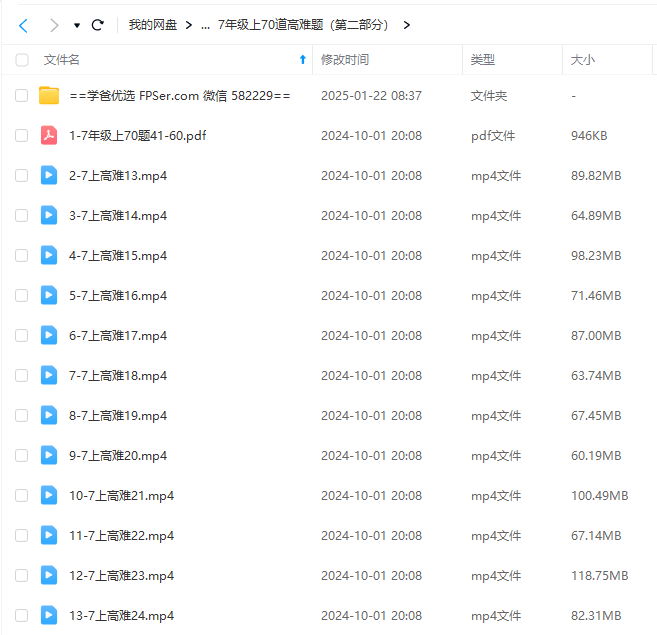Viewport: 657px width, 635px height.
Task: Check the 6-7上高难17.mp4 checkbox
Action: point(21,335)
